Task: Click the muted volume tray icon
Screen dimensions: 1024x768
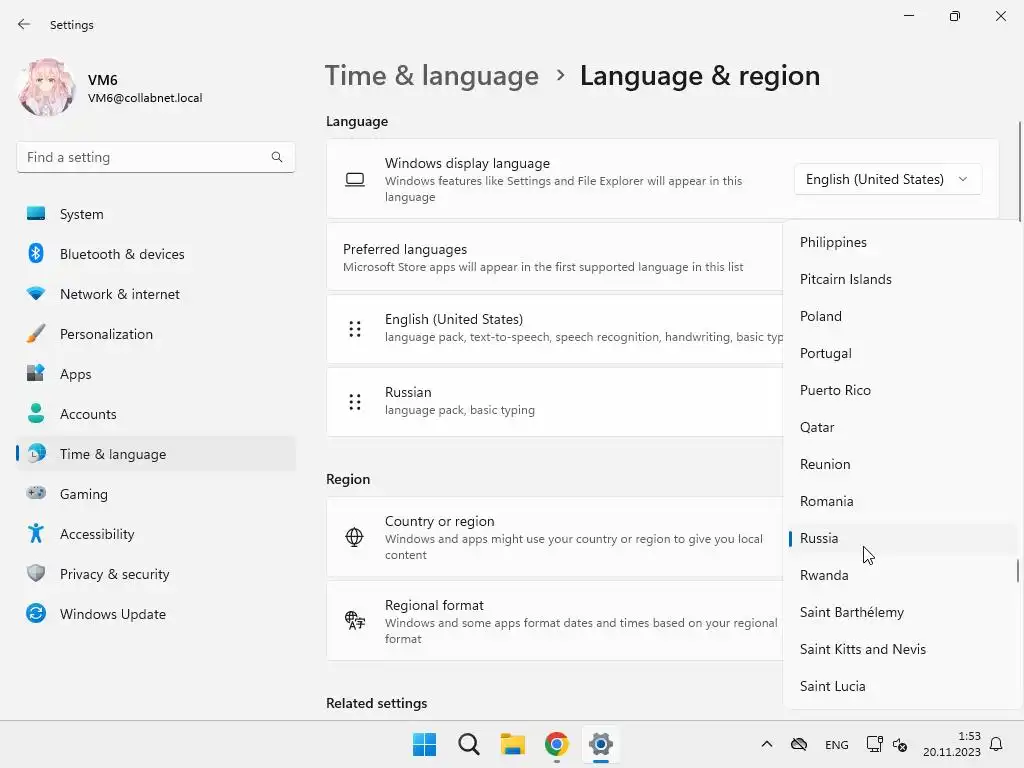Action: coord(900,744)
